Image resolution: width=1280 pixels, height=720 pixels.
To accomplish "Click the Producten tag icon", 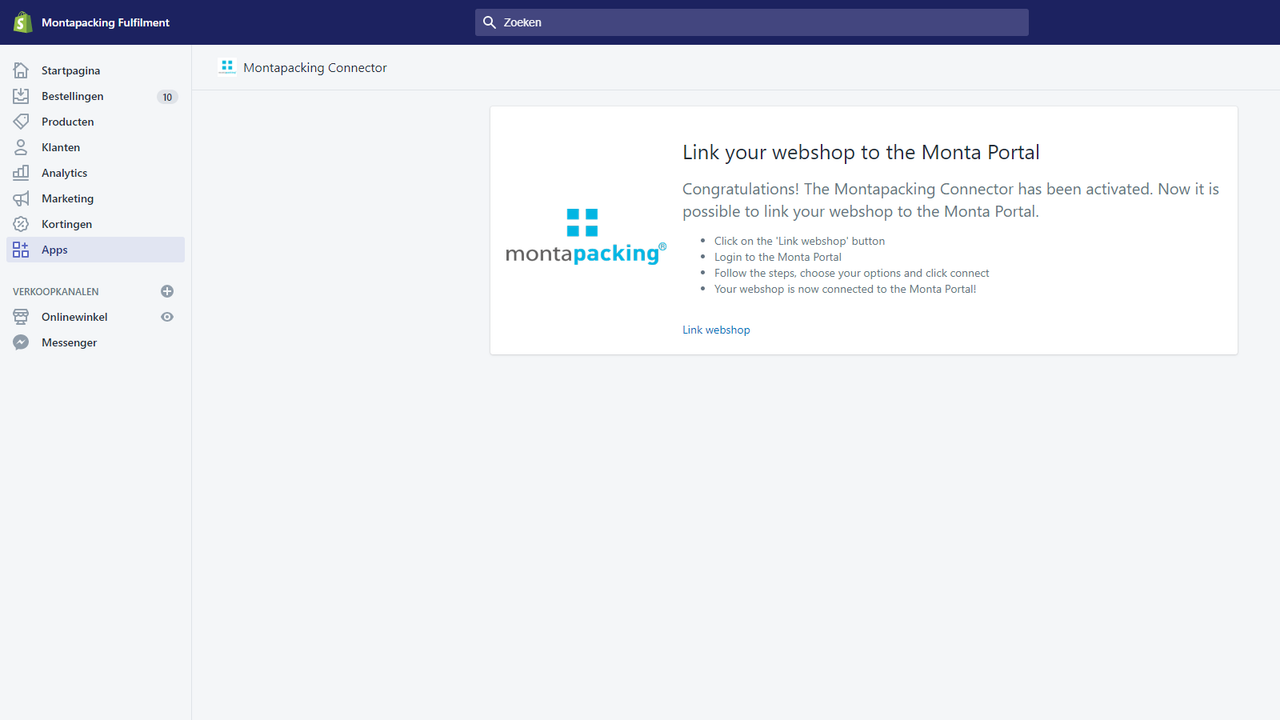I will coord(20,121).
